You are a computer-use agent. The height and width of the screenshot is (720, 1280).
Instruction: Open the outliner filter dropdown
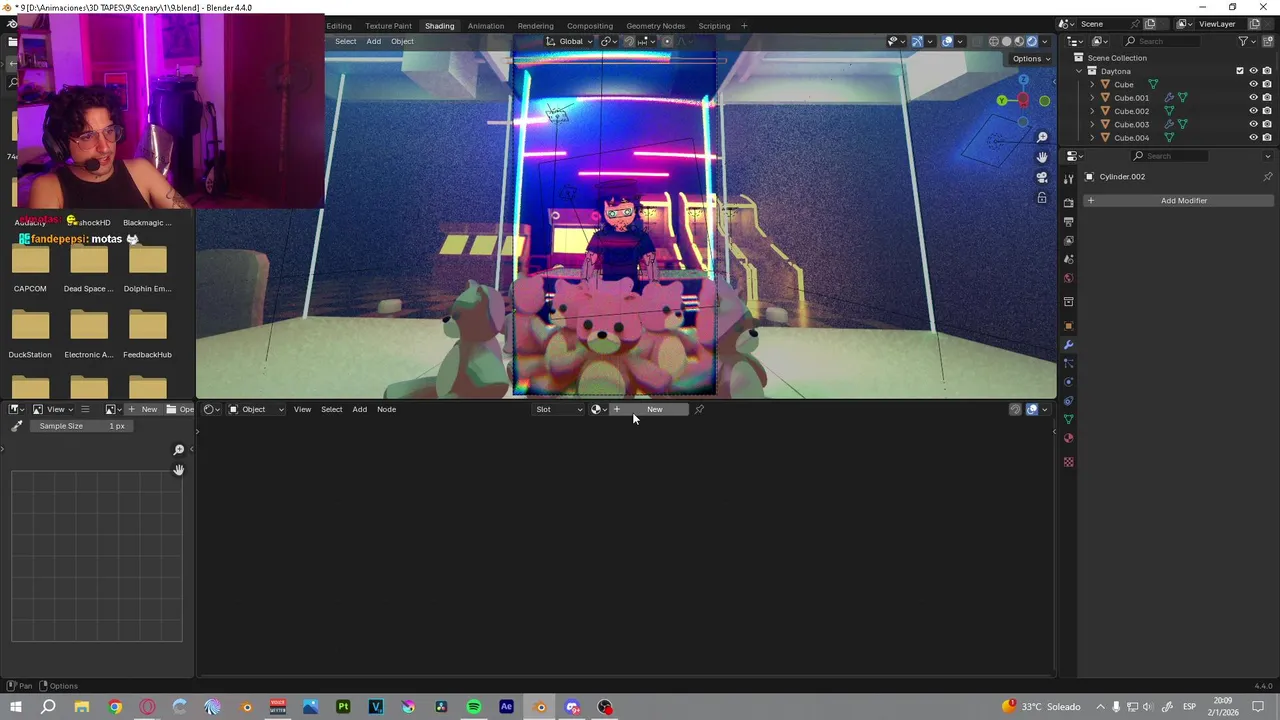[x=1246, y=41]
